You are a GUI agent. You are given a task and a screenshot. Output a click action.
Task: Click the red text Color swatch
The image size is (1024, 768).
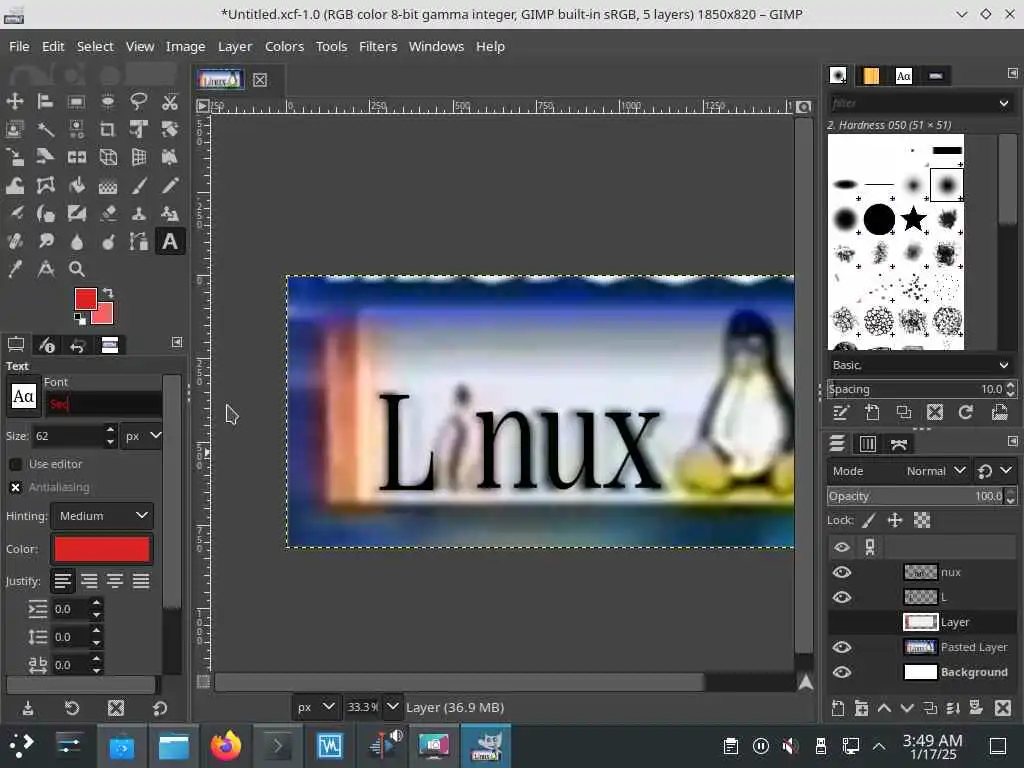click(102, 549)
